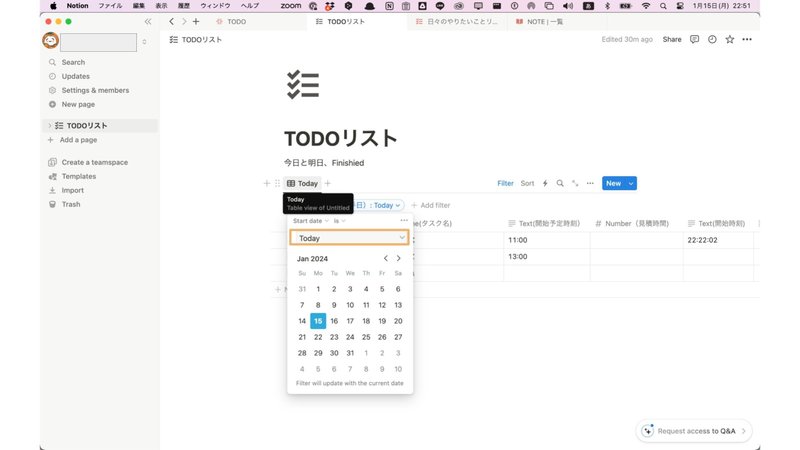Viewport: 800px width, 450px height.
Task: Open the Notion menu in menu bar
Action: pos(78,6)
